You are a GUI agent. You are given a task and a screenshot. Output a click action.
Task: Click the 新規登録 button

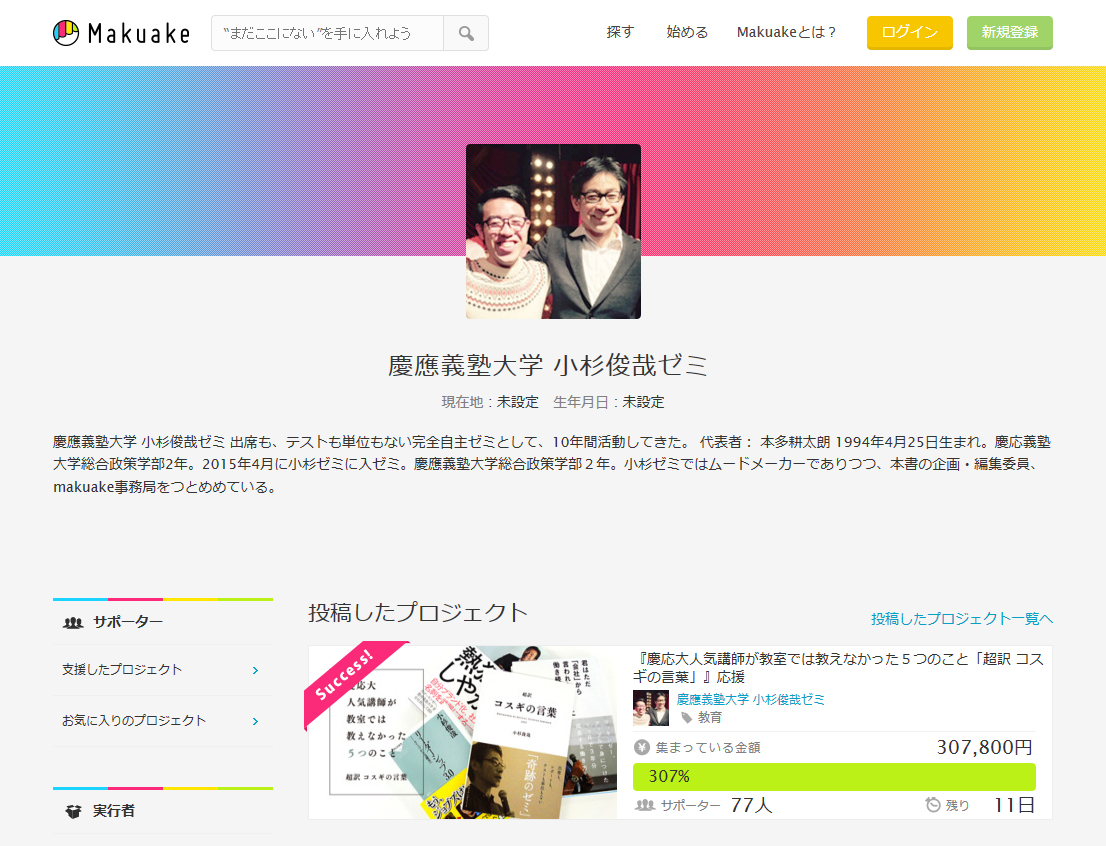tap(1010, 32)
